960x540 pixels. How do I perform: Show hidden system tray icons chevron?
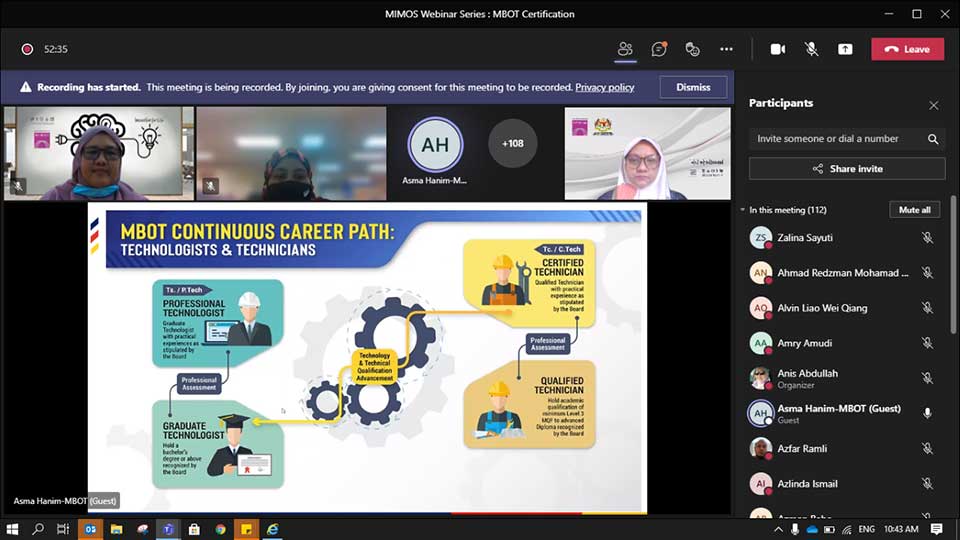[x=778, y=530]
